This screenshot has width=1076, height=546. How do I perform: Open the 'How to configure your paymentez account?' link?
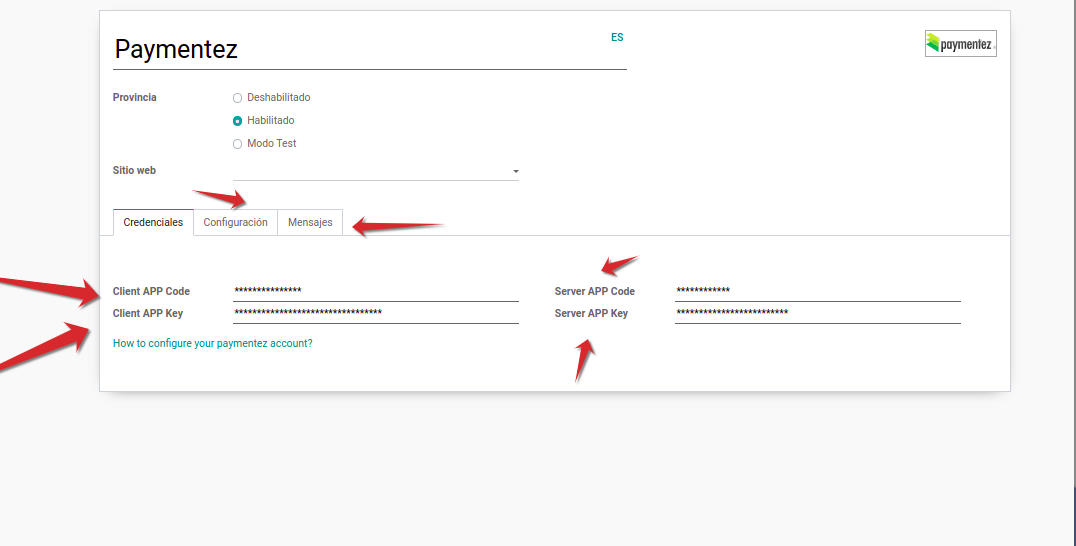pyautogui.click(x=212, y=343)
